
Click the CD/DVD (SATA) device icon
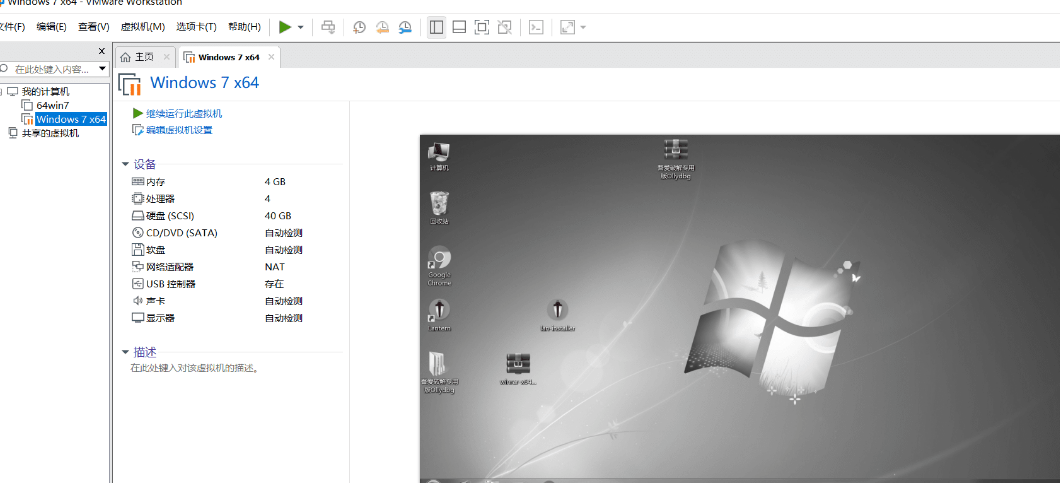click(138, 233)
